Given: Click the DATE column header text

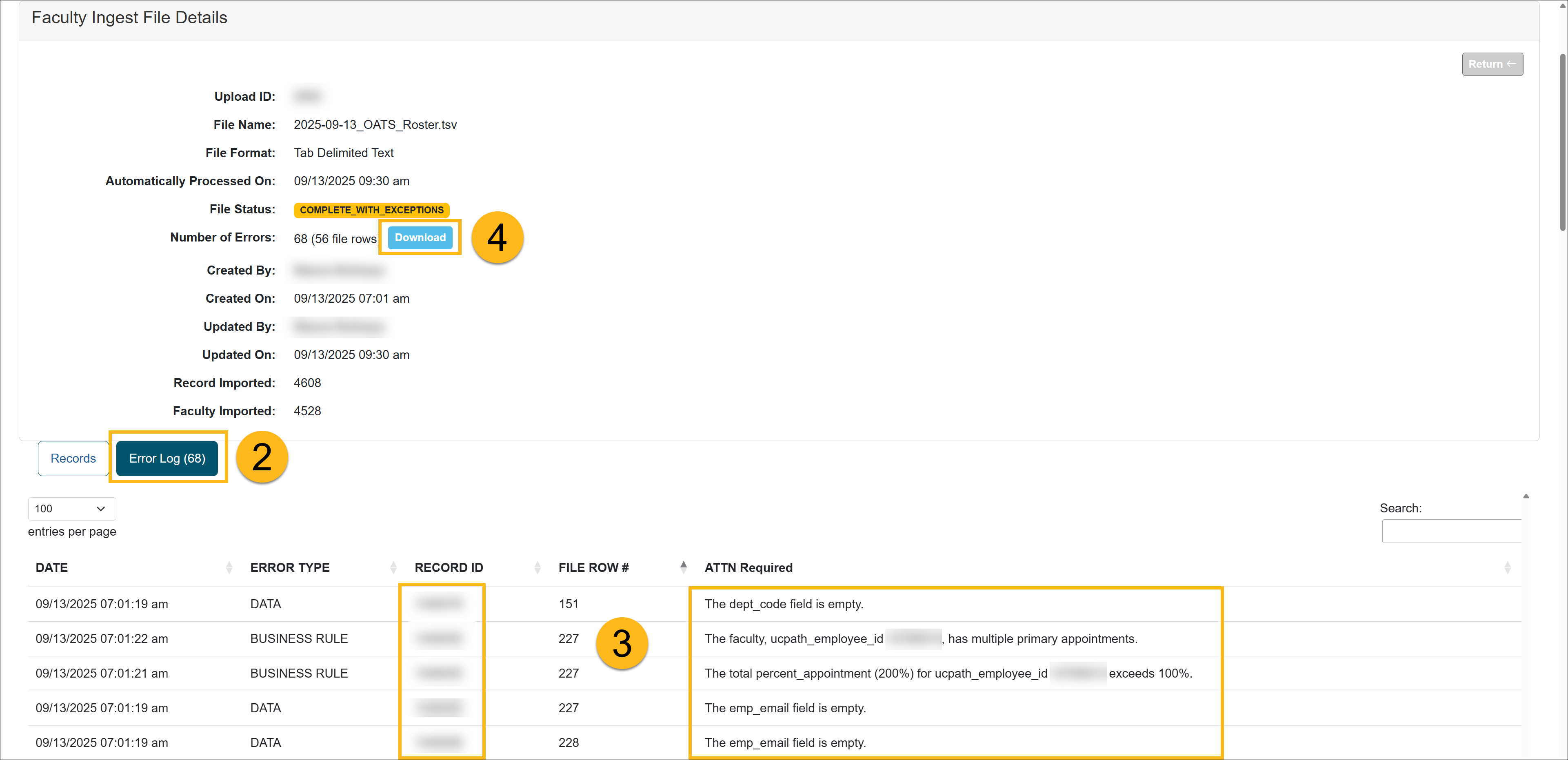Looking at the screenshot, I should tap(52, 568).
